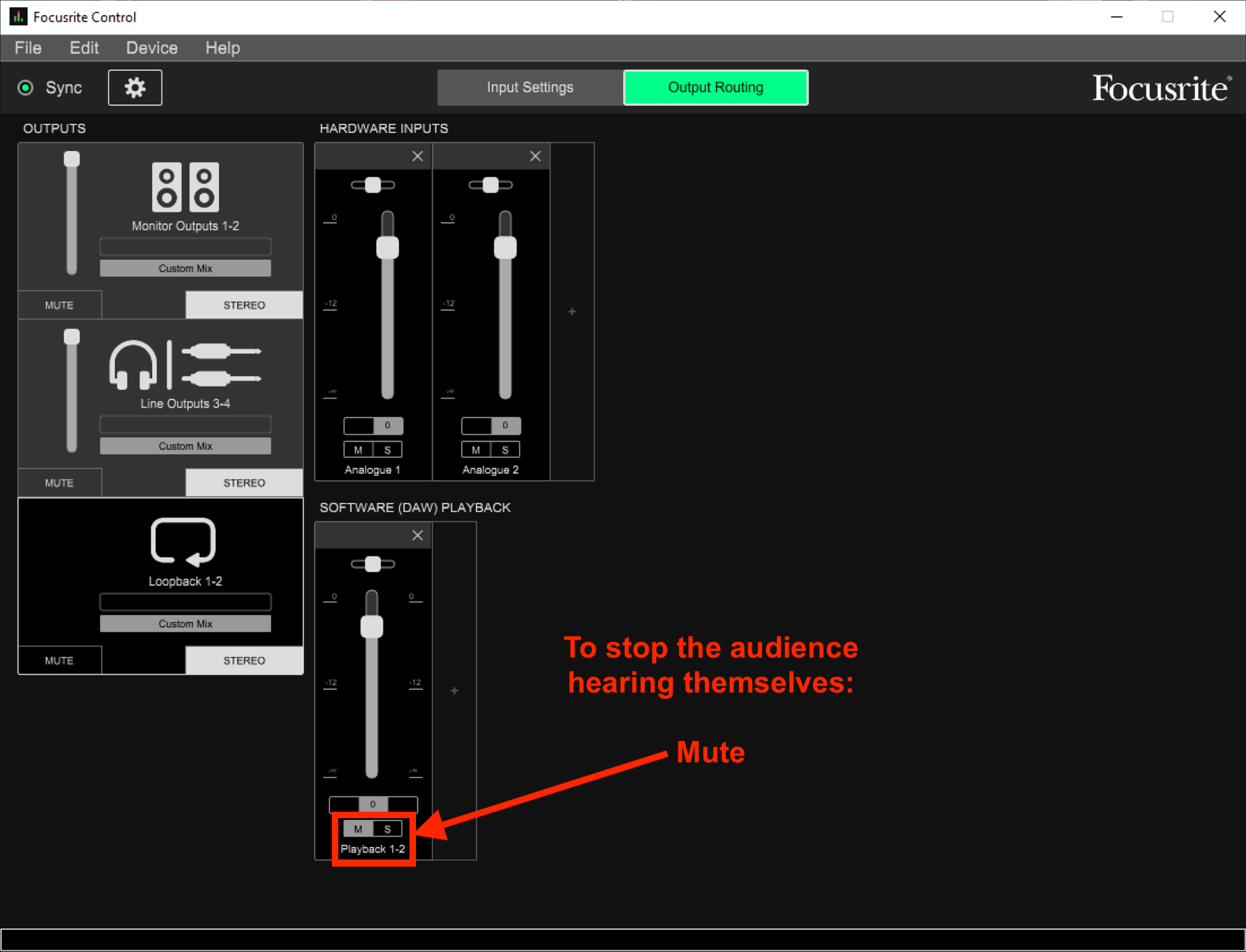
Task: Toggle STEREO on Monitor Outputs 1-2
Action: coord(244,305)
